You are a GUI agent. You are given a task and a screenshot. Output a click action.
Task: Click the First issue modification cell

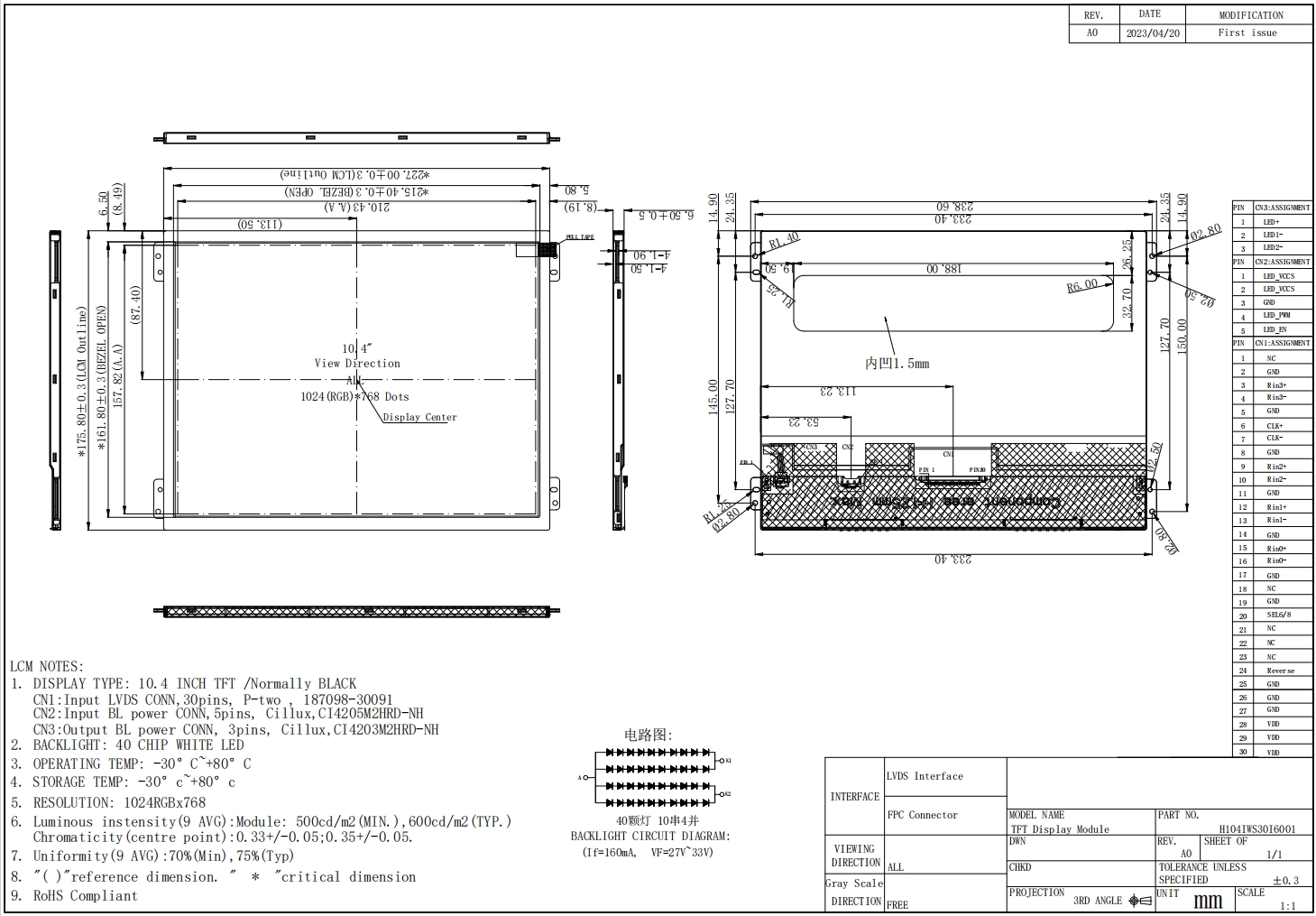(1247, 32)
